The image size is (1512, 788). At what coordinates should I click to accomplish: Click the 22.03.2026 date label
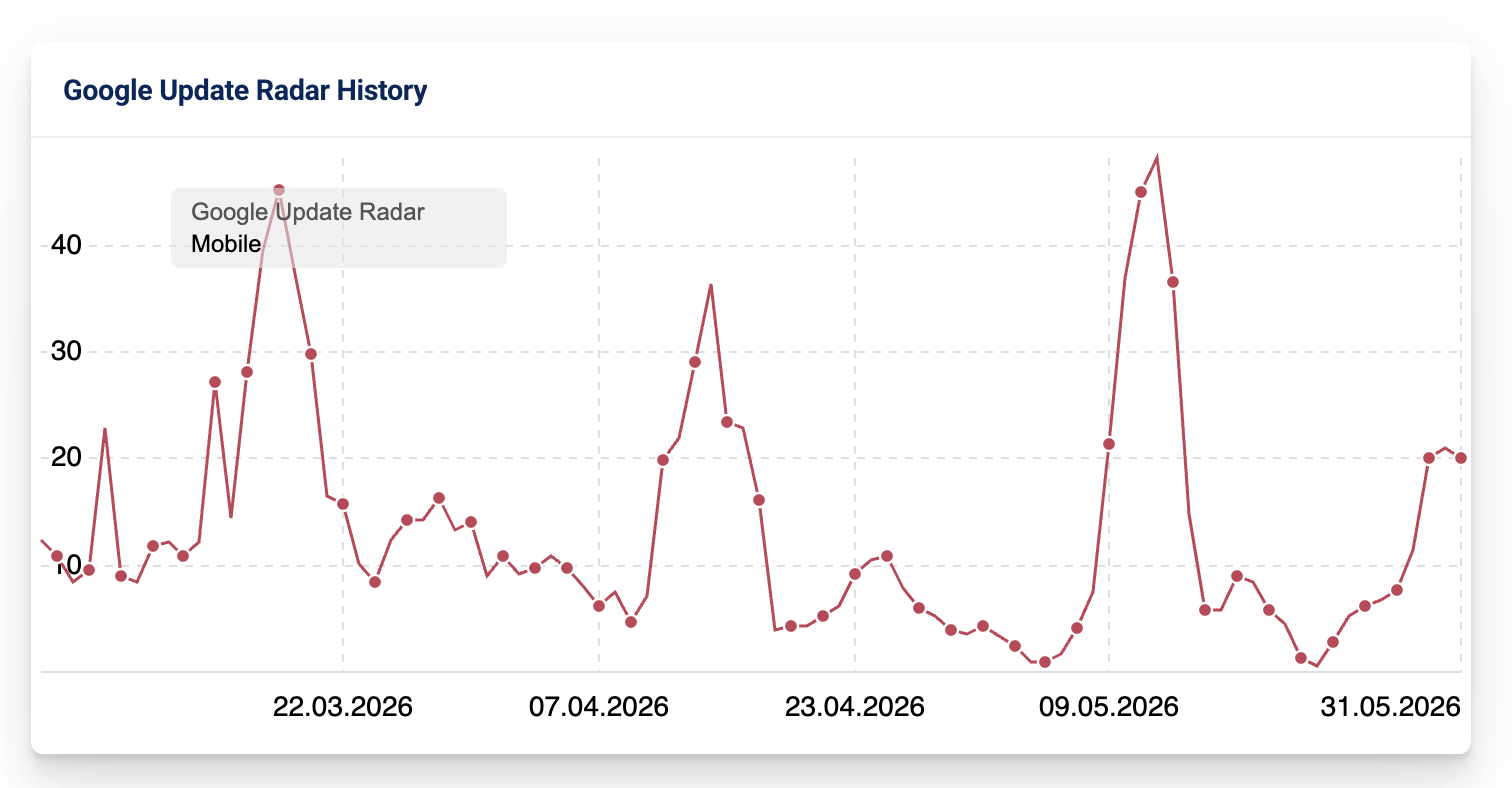343,707
